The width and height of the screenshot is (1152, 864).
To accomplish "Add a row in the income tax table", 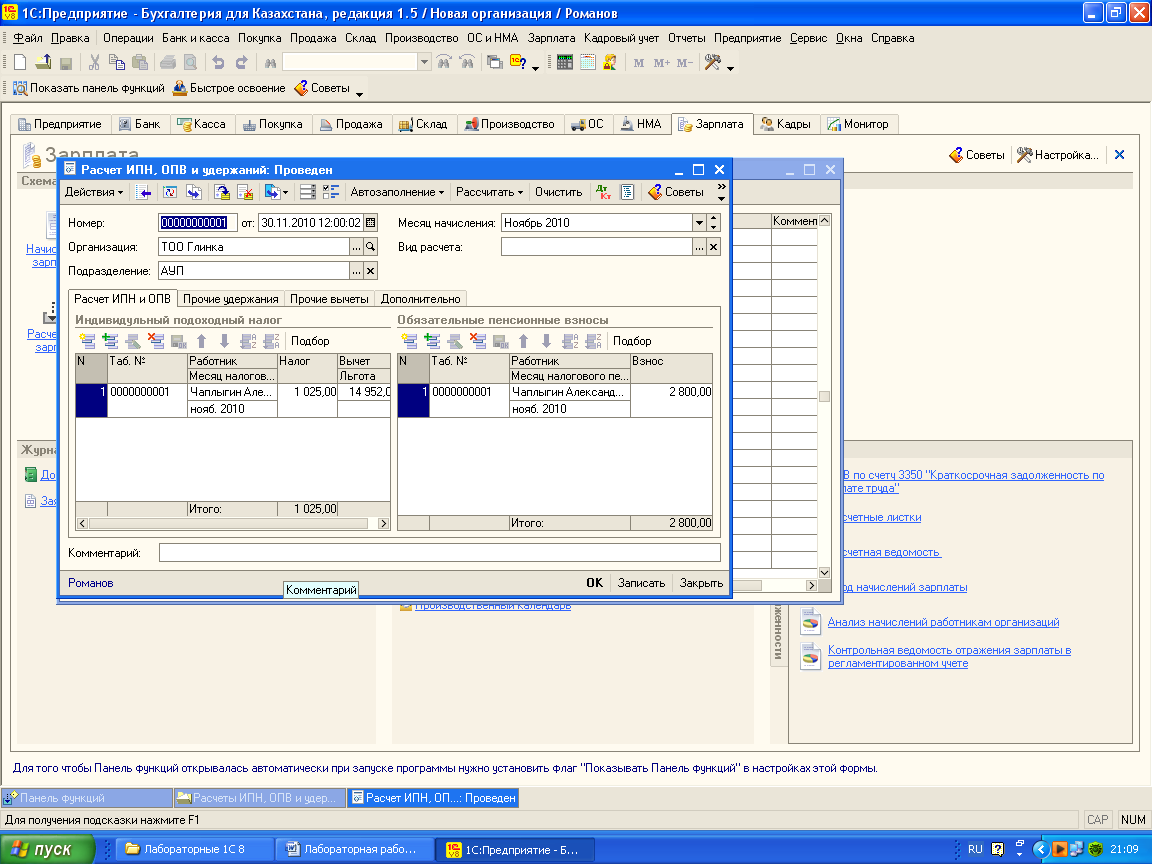I will [x=87, y=341].
